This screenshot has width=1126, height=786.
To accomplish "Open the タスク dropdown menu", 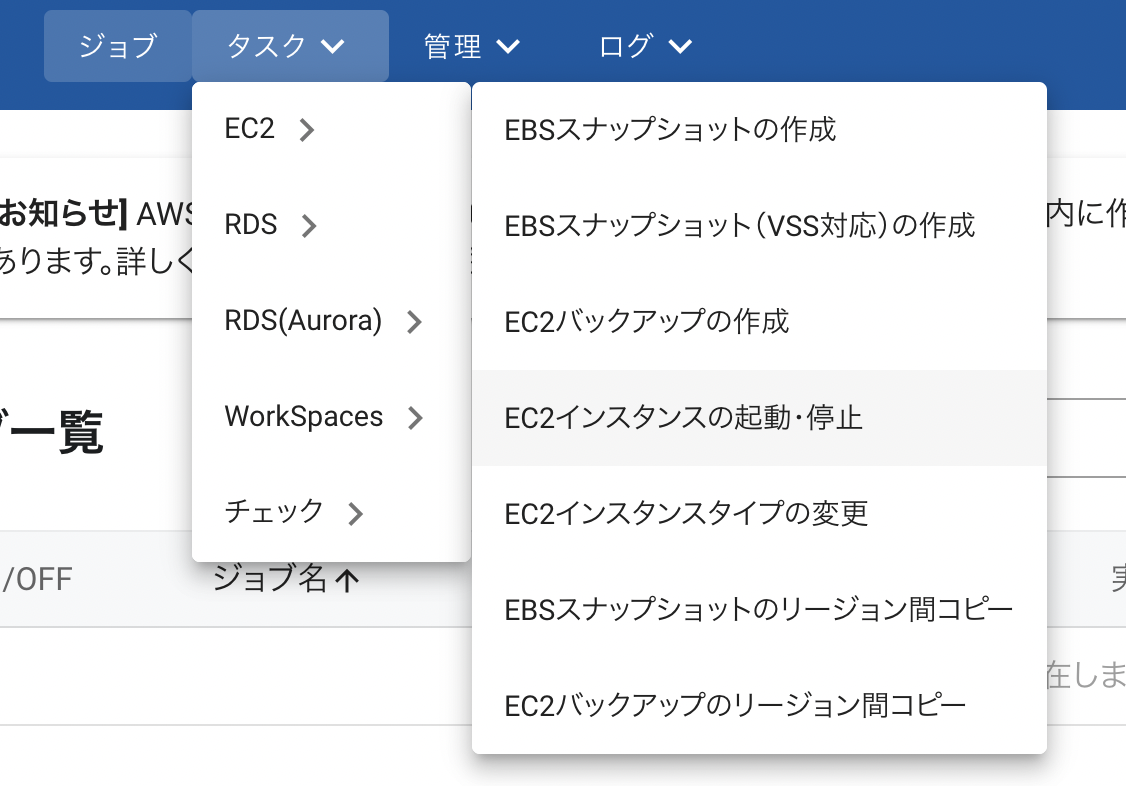I will click(290, 45).
